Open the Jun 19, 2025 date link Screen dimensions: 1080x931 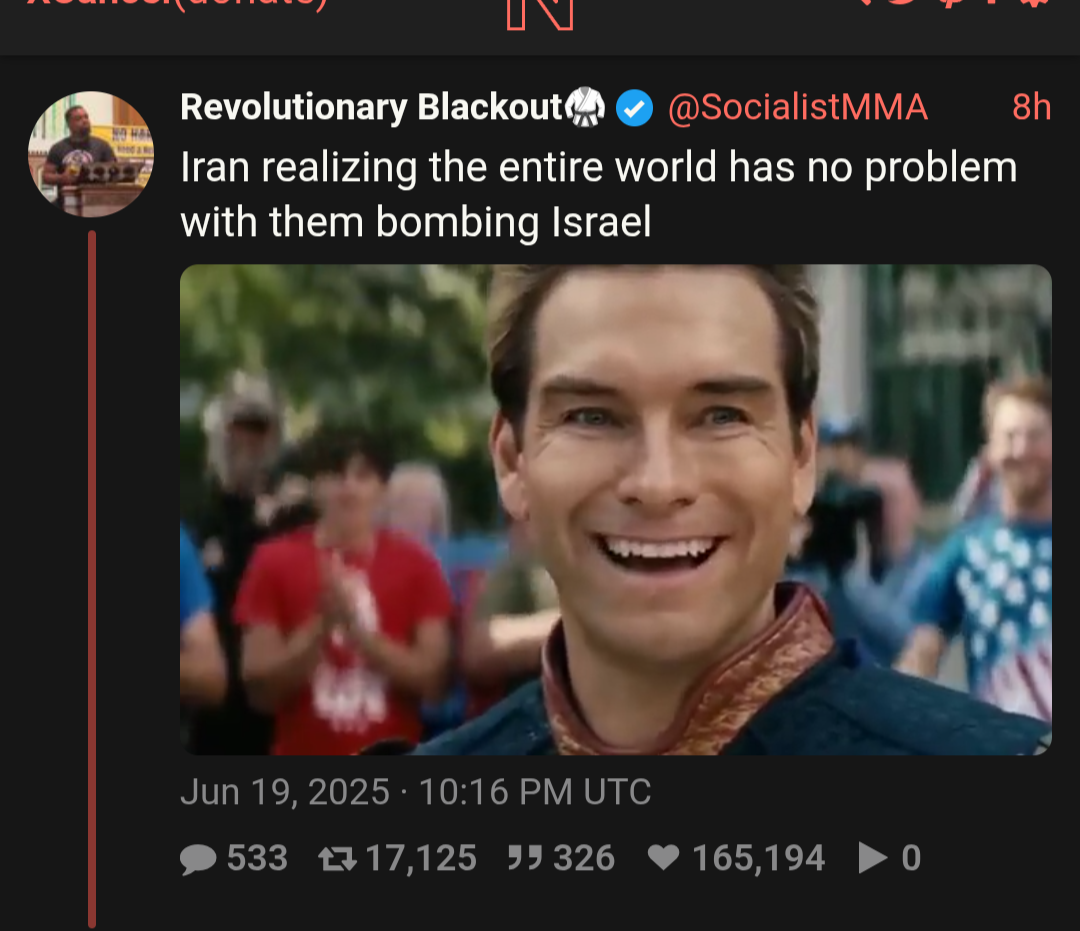click(x=415, y=792)
